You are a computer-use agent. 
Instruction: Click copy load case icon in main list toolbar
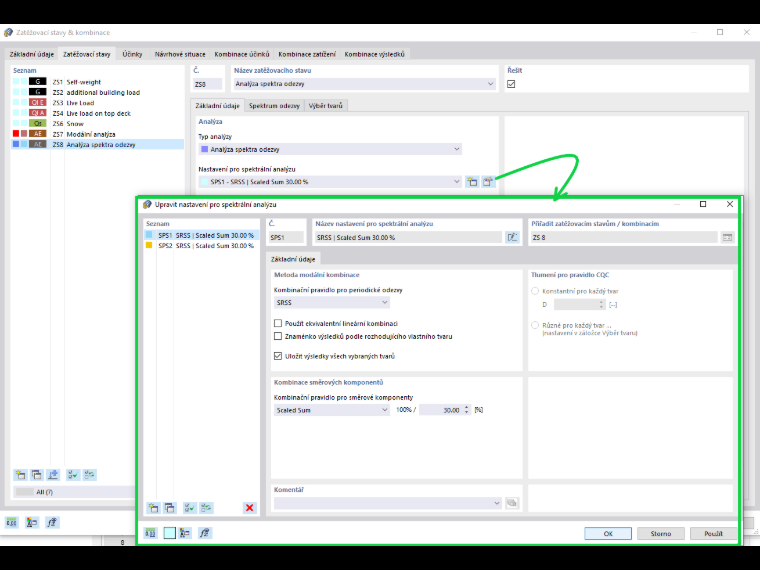click(36, 475)
